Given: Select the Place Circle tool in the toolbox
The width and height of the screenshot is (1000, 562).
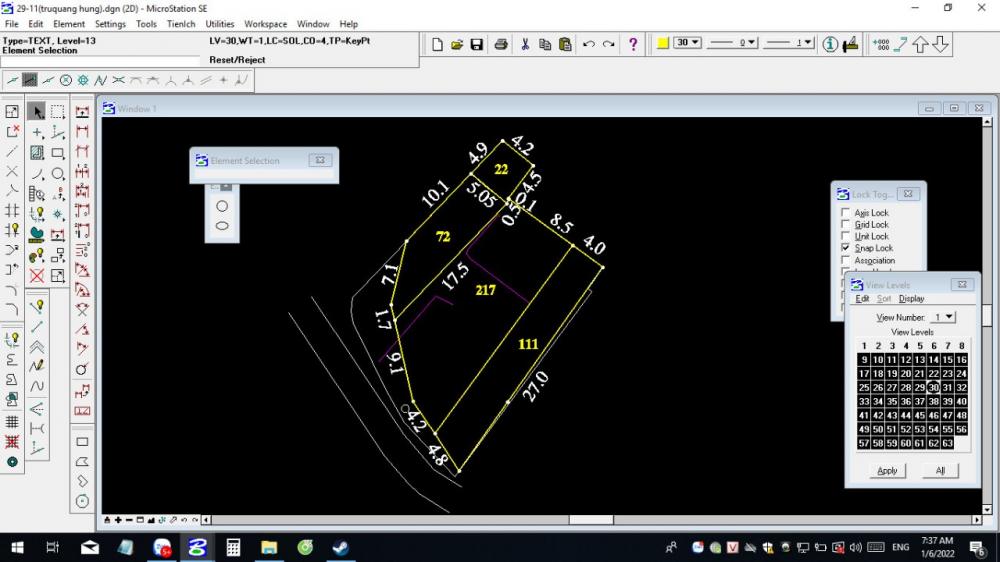Looking at the screenshot, I should 57,173.
